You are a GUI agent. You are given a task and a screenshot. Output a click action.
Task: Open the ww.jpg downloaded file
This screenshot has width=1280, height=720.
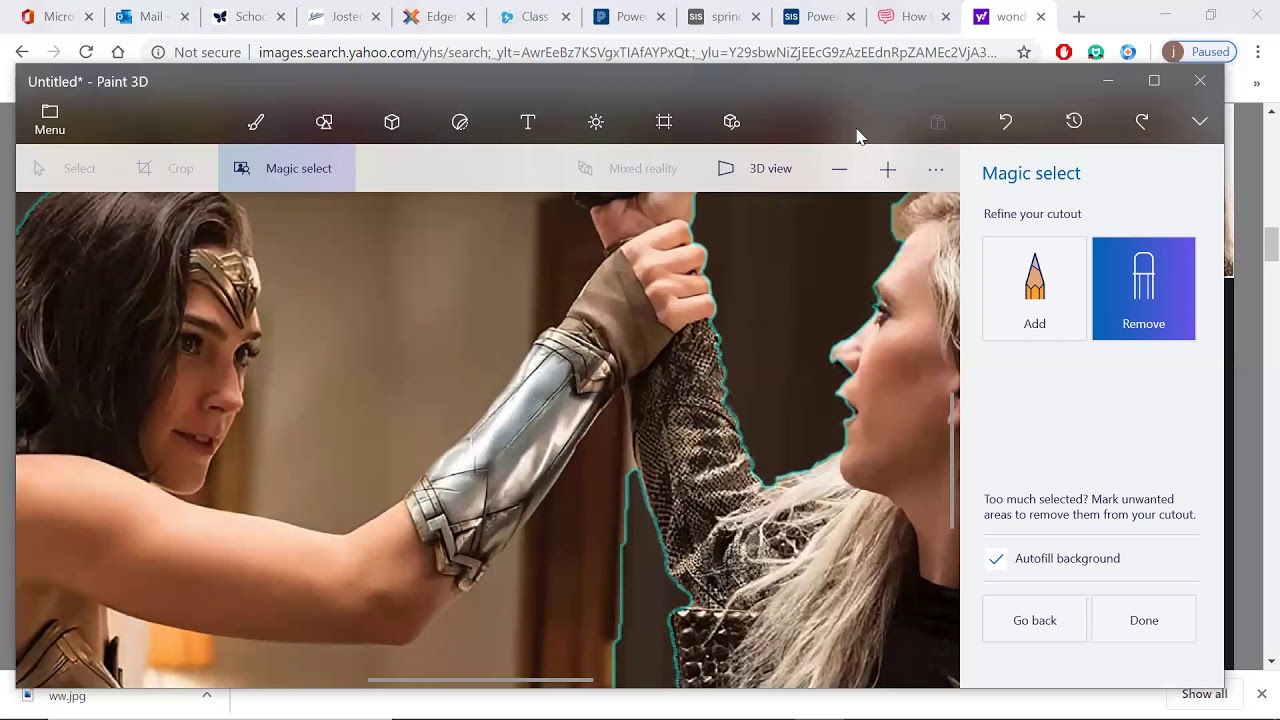pos(67,696)
